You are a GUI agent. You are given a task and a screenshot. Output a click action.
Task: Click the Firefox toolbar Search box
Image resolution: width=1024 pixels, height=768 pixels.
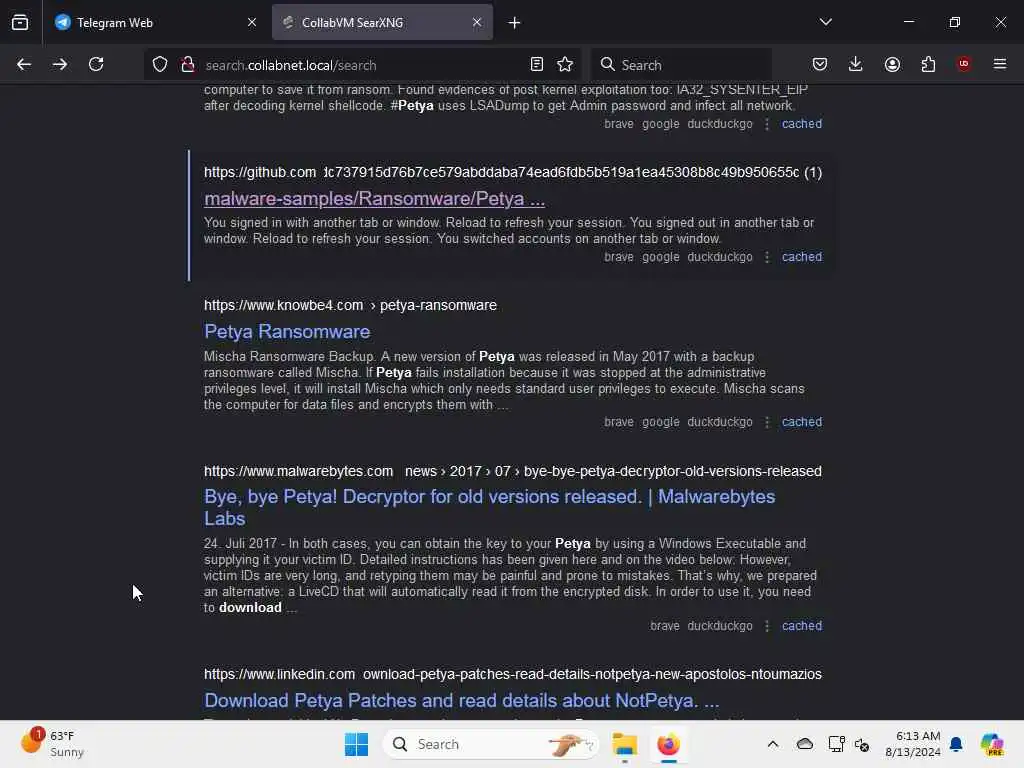click(x=681, y=65)
